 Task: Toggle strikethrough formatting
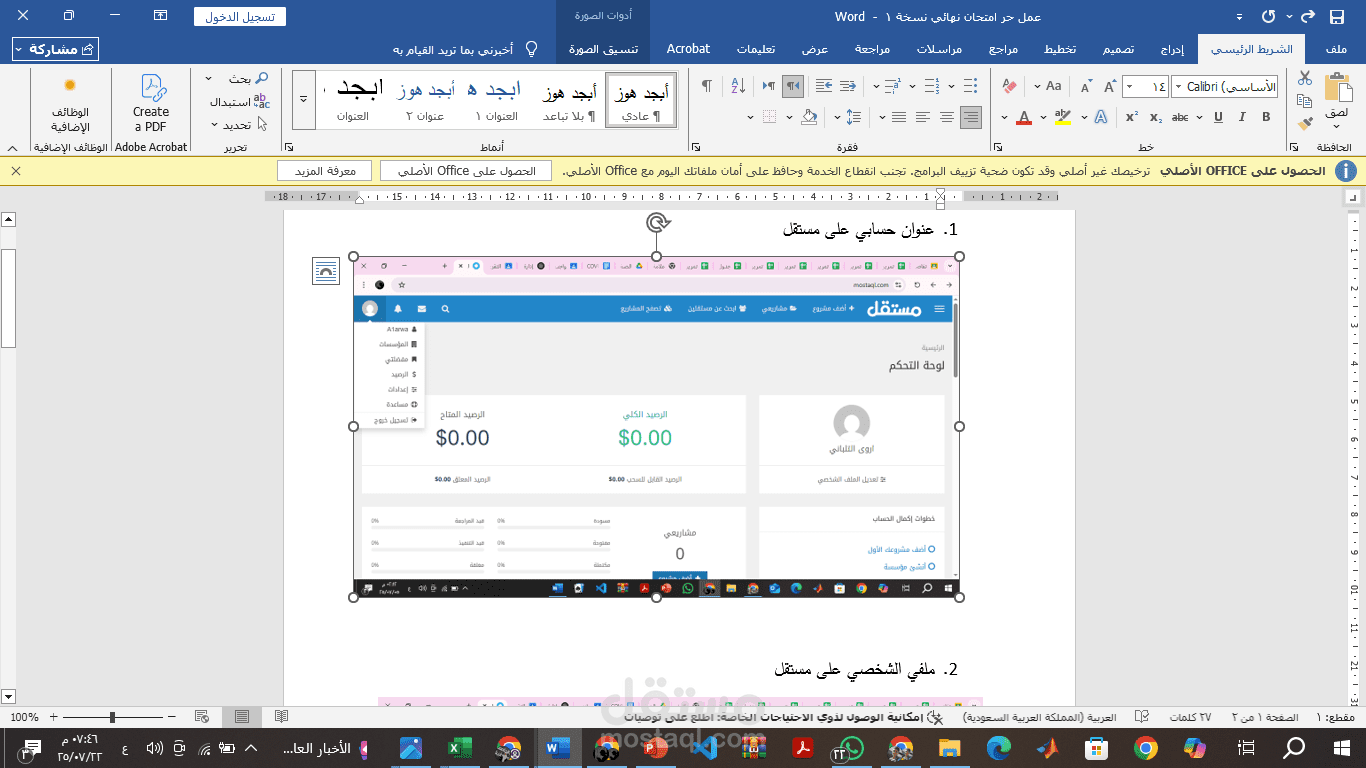tap(1181, 118)
